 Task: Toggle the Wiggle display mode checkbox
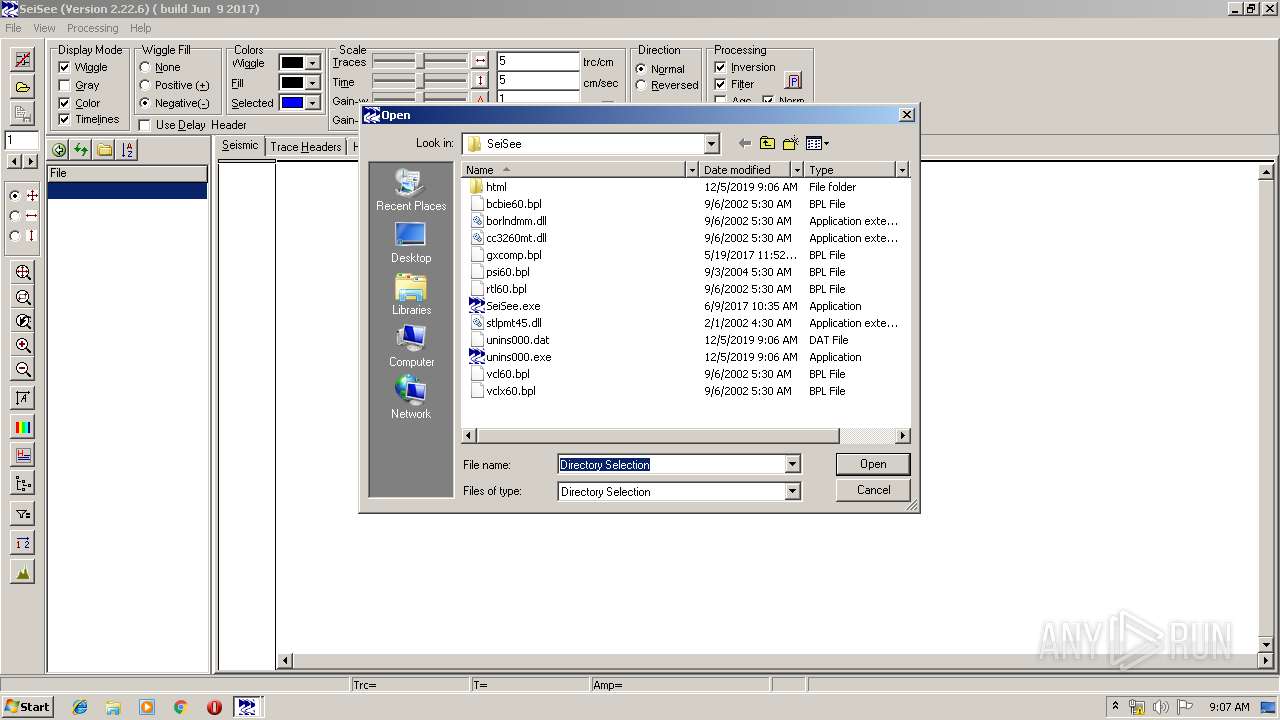click(x=64, y=67)
